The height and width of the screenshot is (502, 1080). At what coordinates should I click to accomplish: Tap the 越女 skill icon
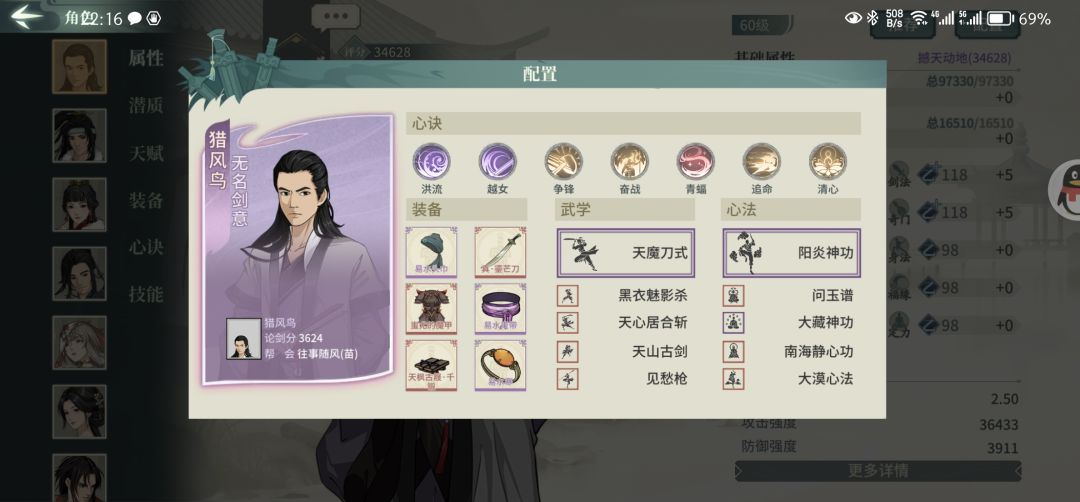coord(497,162)
